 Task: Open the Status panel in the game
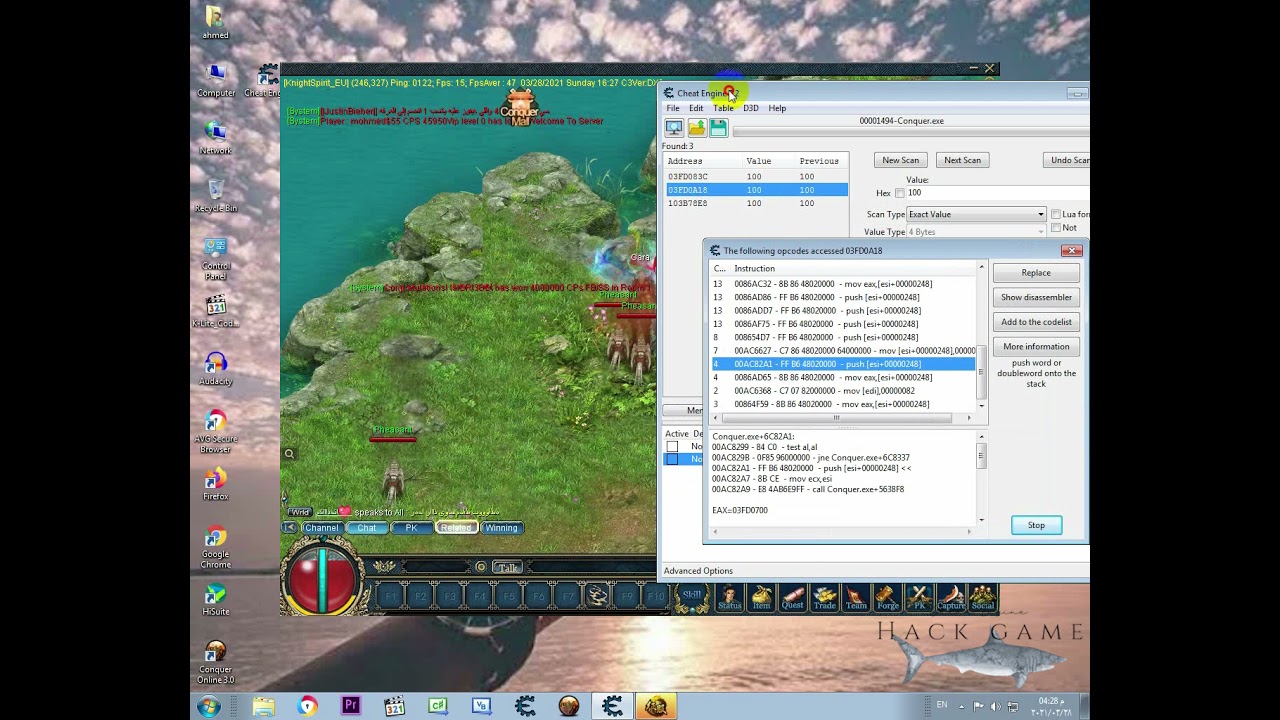tap(730, 598)
